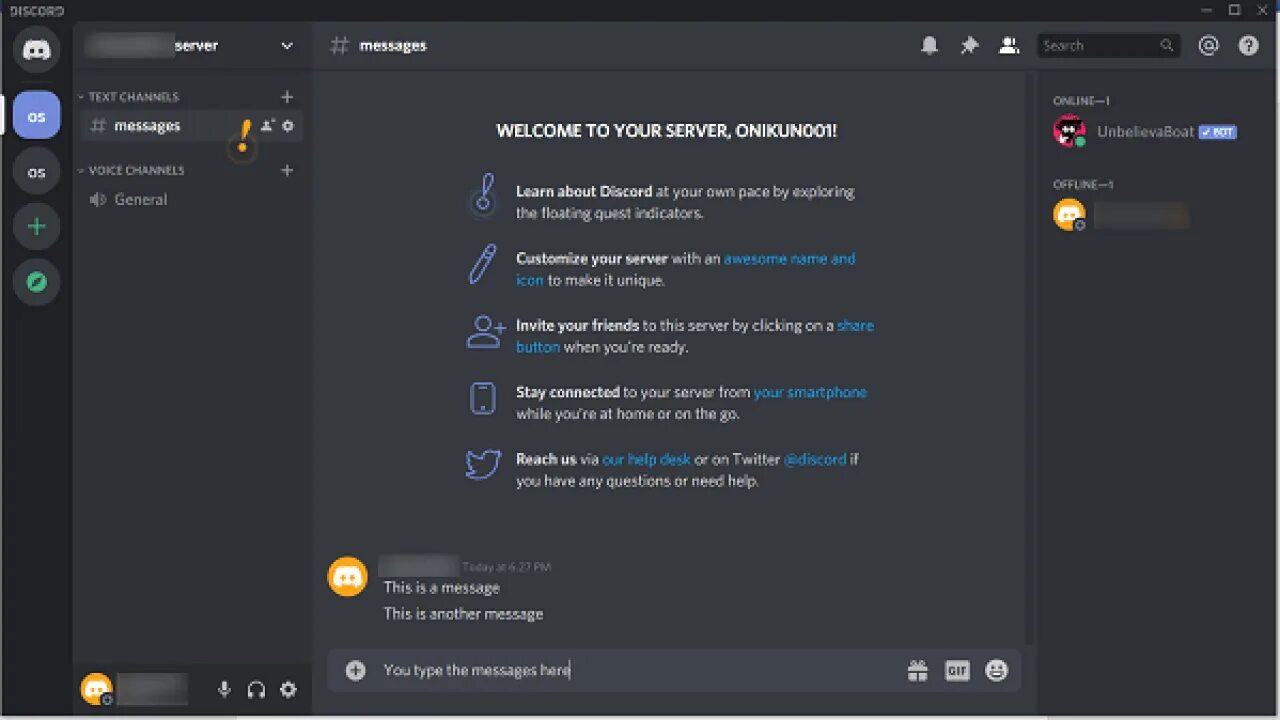Create a new voice channel with the plus icon
The height and width of the screenshot is (720, 1280).
pos(287,170)
